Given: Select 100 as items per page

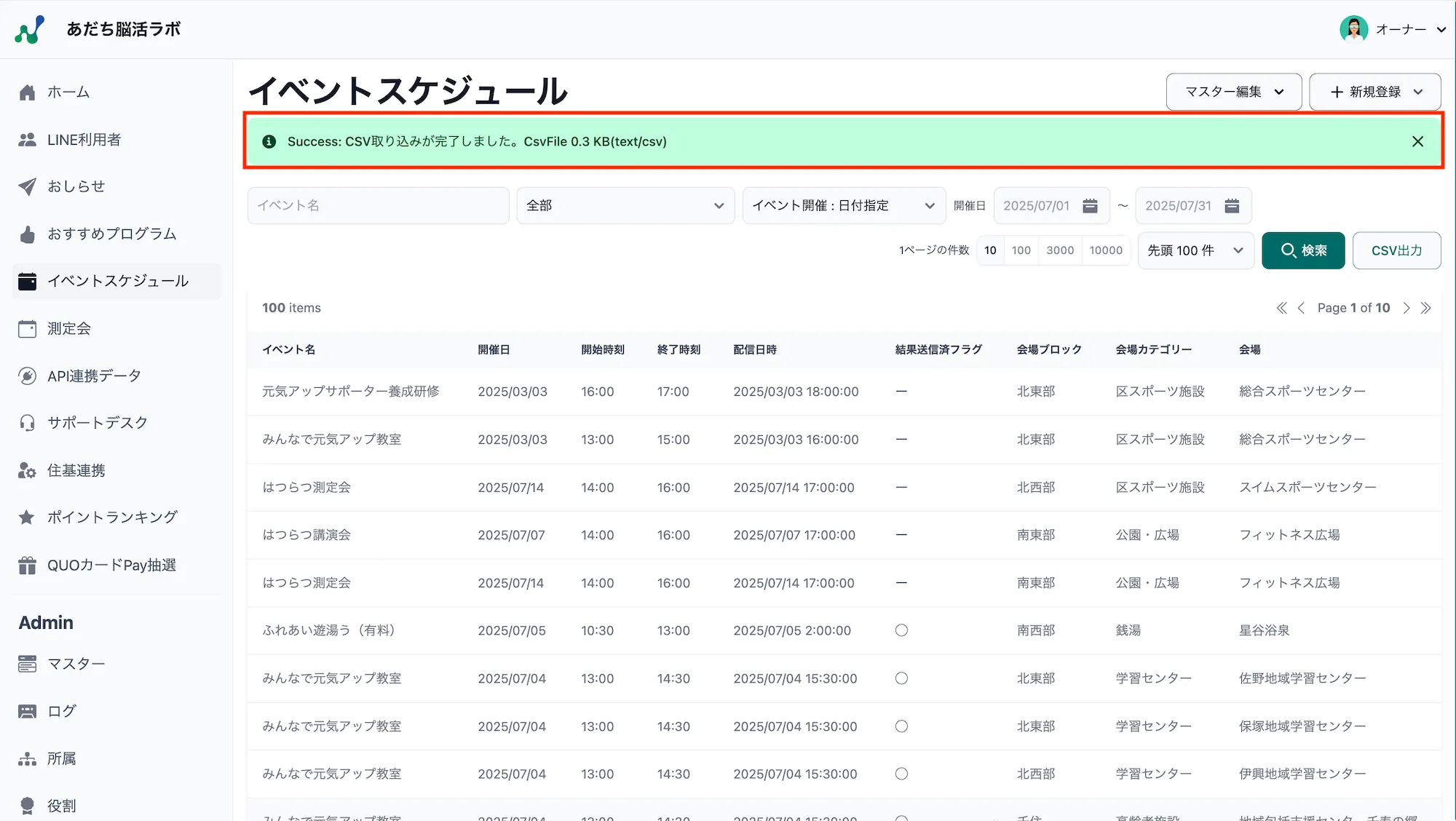Looking at the screenshot, I should pos(1021,250).
